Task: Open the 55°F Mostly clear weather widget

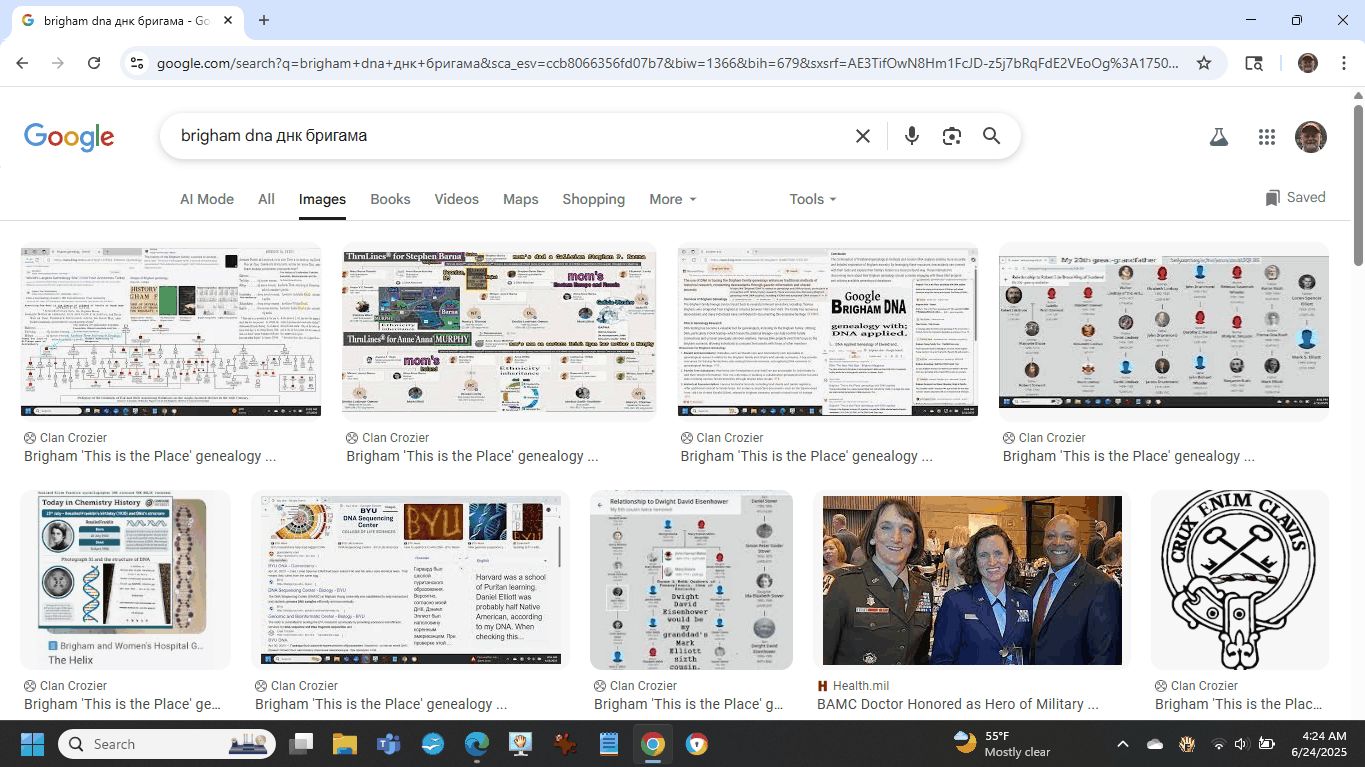Action: pos(1001,744)
